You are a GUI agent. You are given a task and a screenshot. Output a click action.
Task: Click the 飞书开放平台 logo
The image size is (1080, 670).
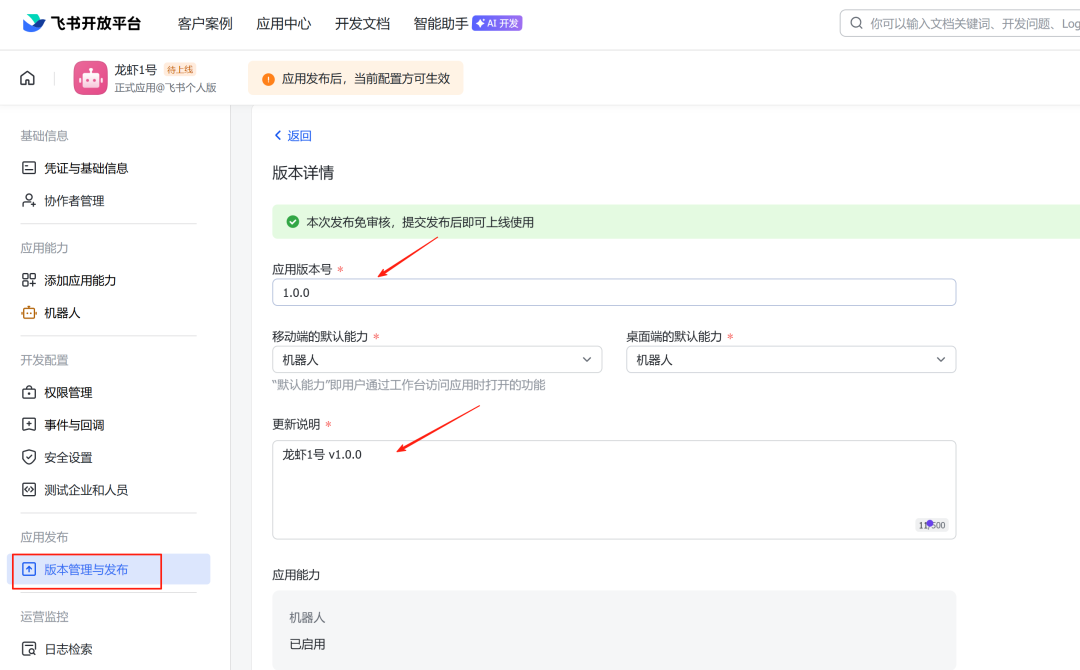[82, 23]
